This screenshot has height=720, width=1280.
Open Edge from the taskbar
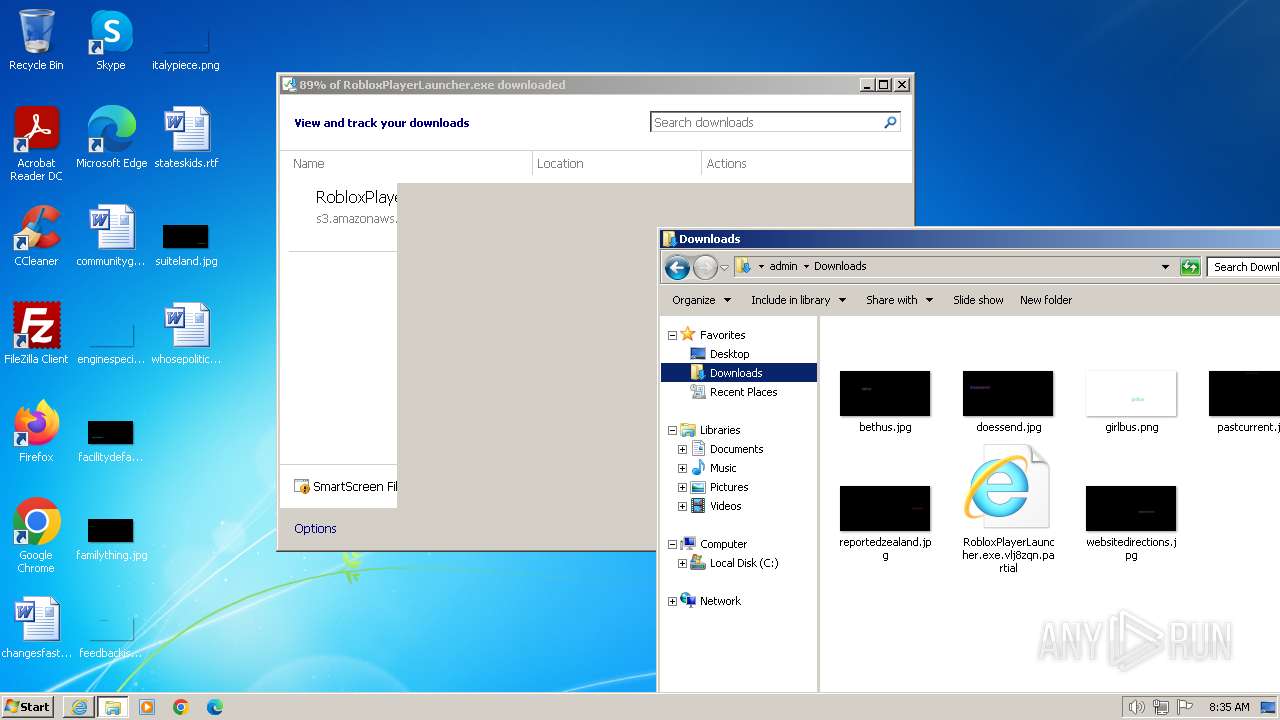coord(215,707)
